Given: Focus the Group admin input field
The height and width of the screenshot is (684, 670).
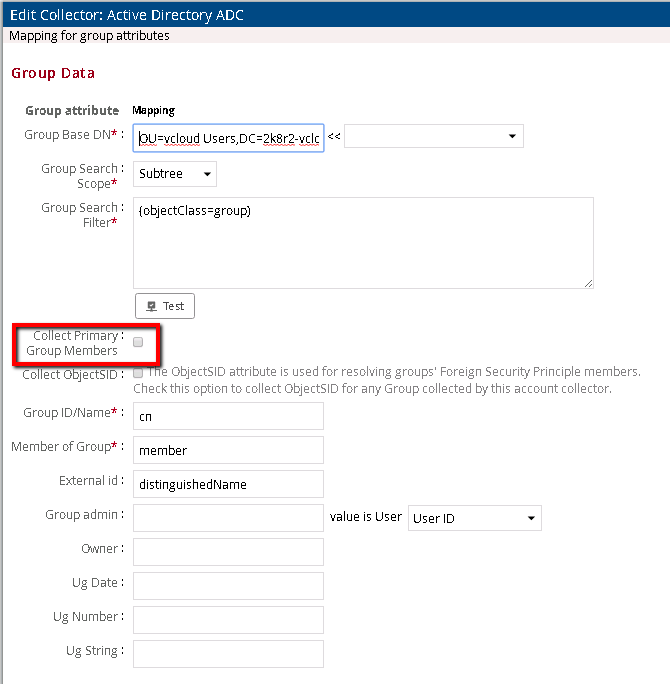Looking at the screenshot, I should click(228, 518).
